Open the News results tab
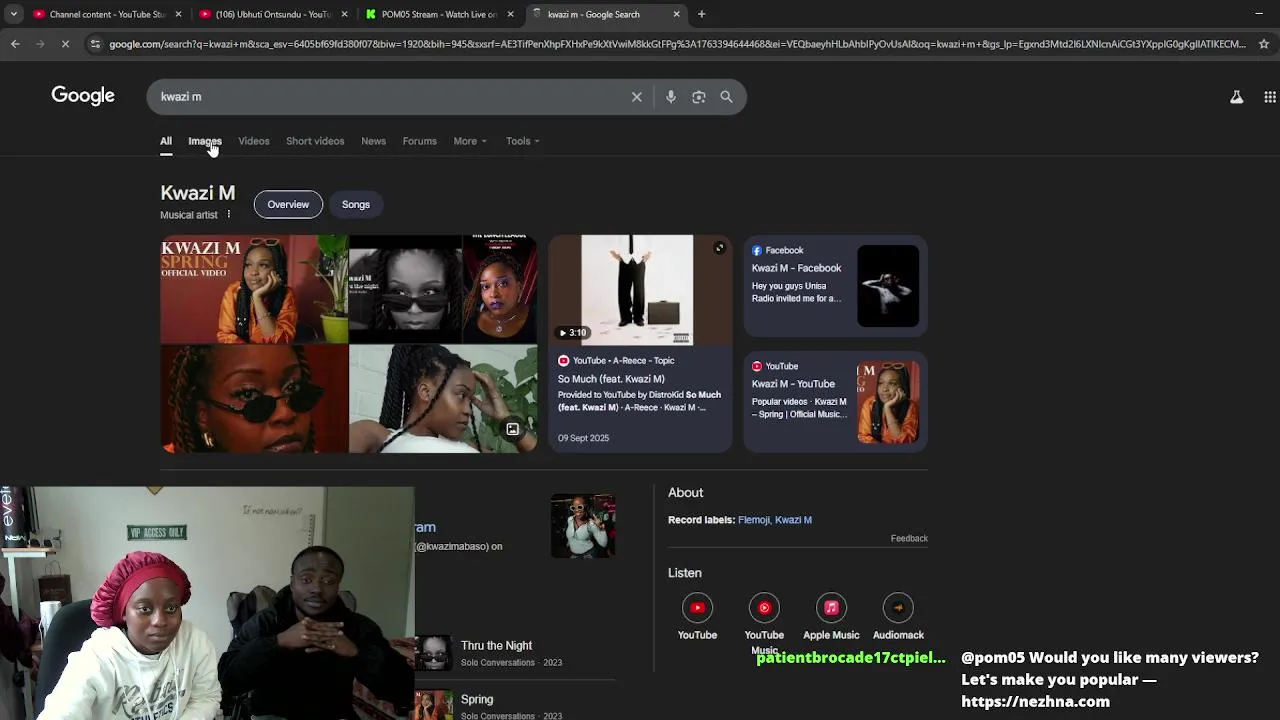Viewport: 1280px width, 720px height. pyautogui.click(x=373, y=141)
